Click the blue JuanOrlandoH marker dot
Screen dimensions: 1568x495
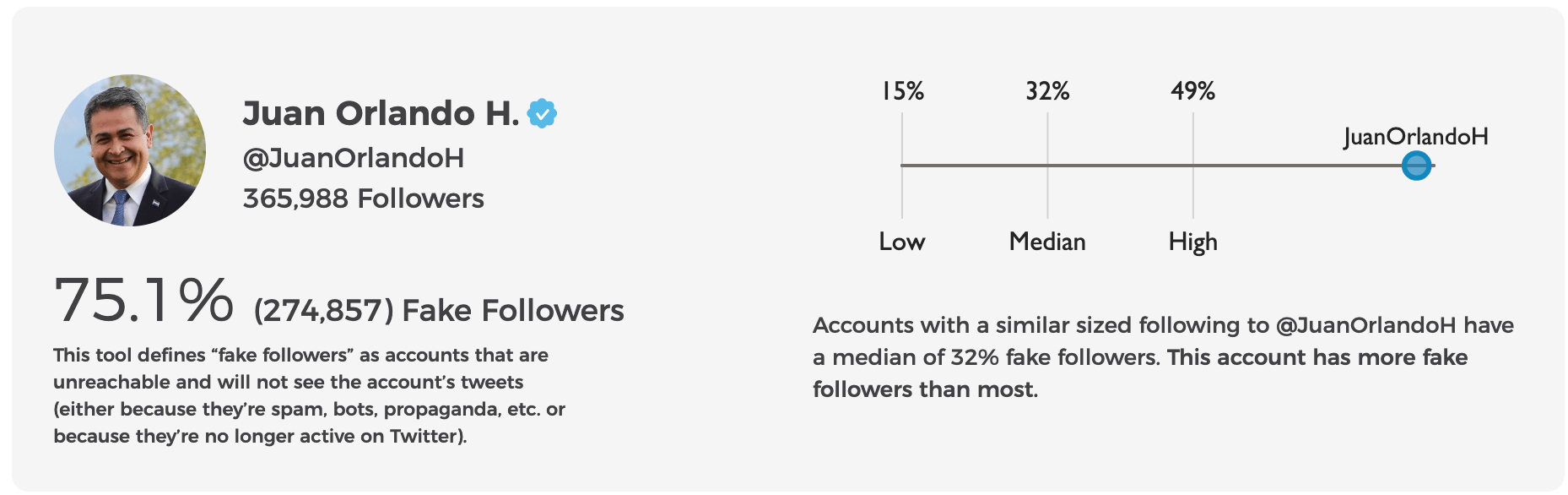tap(1416, 166)
